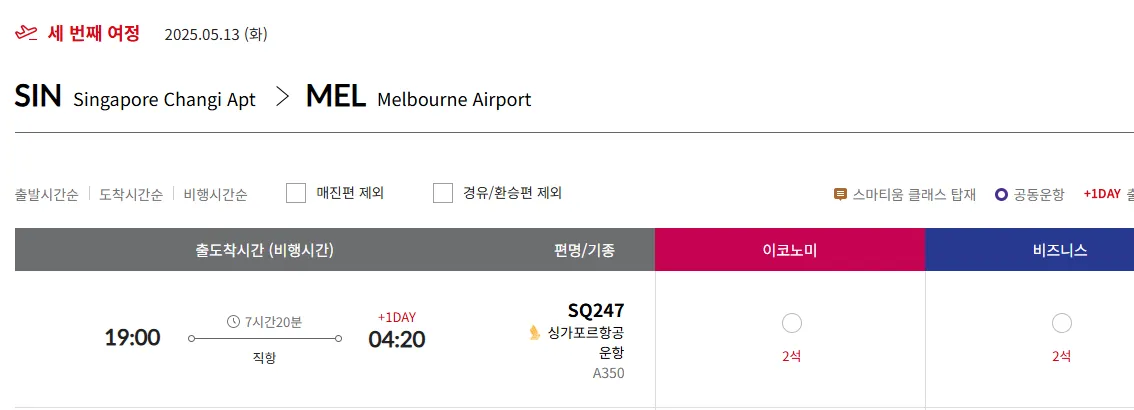Screen dimensions: 1134x410
Task: Click the red airplane icon beside 세 번째 여정
Action: point(26,34)
